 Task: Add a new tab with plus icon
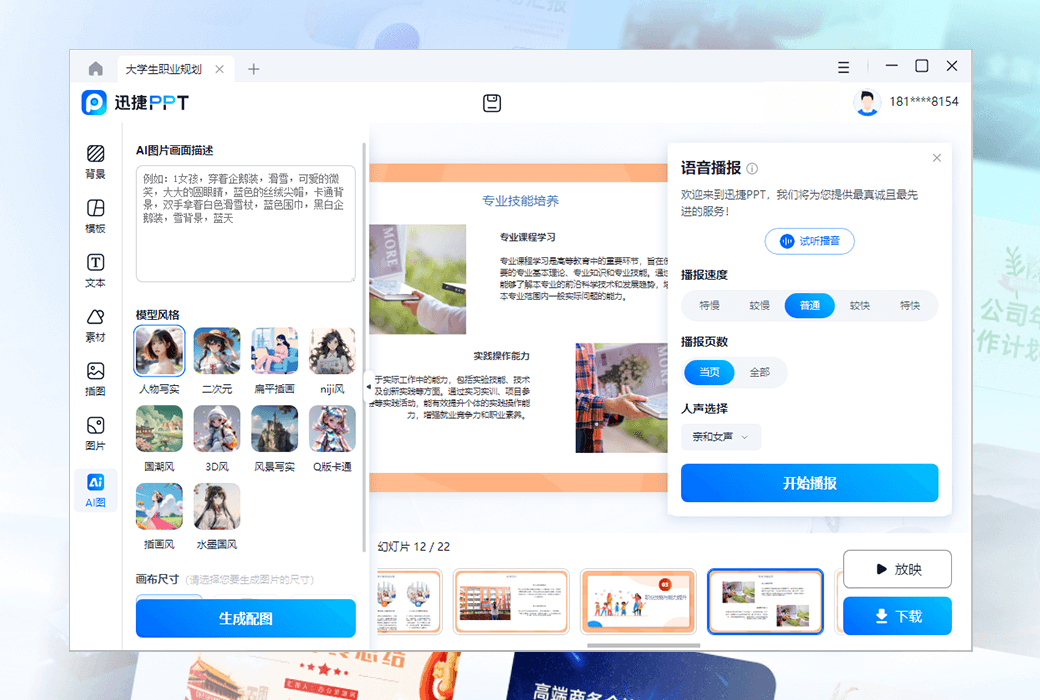tap(253, 69)
